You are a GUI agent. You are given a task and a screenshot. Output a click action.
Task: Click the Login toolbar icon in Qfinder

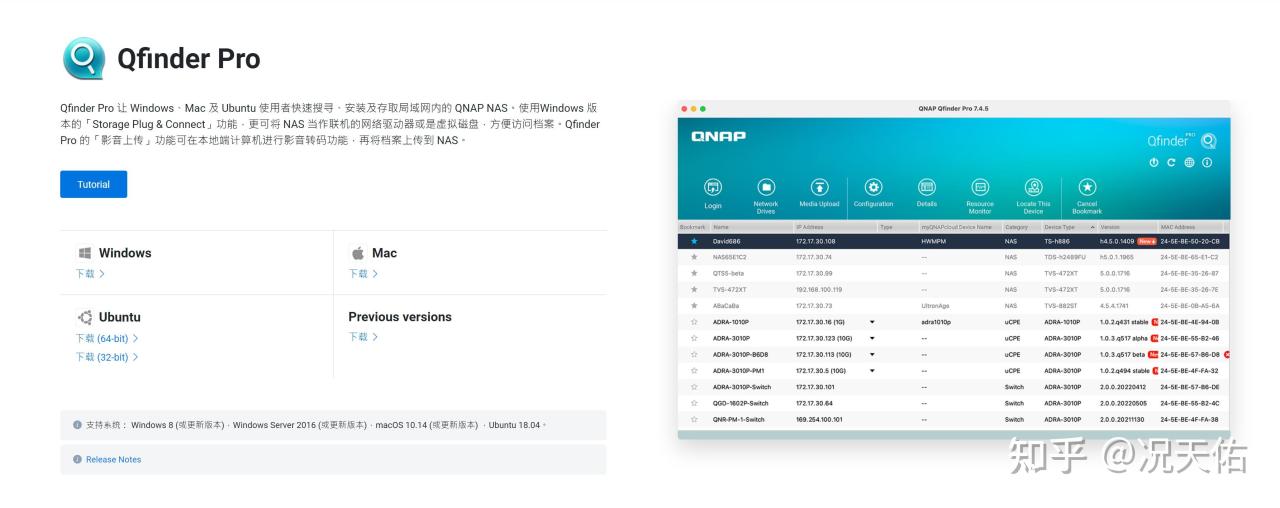click(713, 187)
